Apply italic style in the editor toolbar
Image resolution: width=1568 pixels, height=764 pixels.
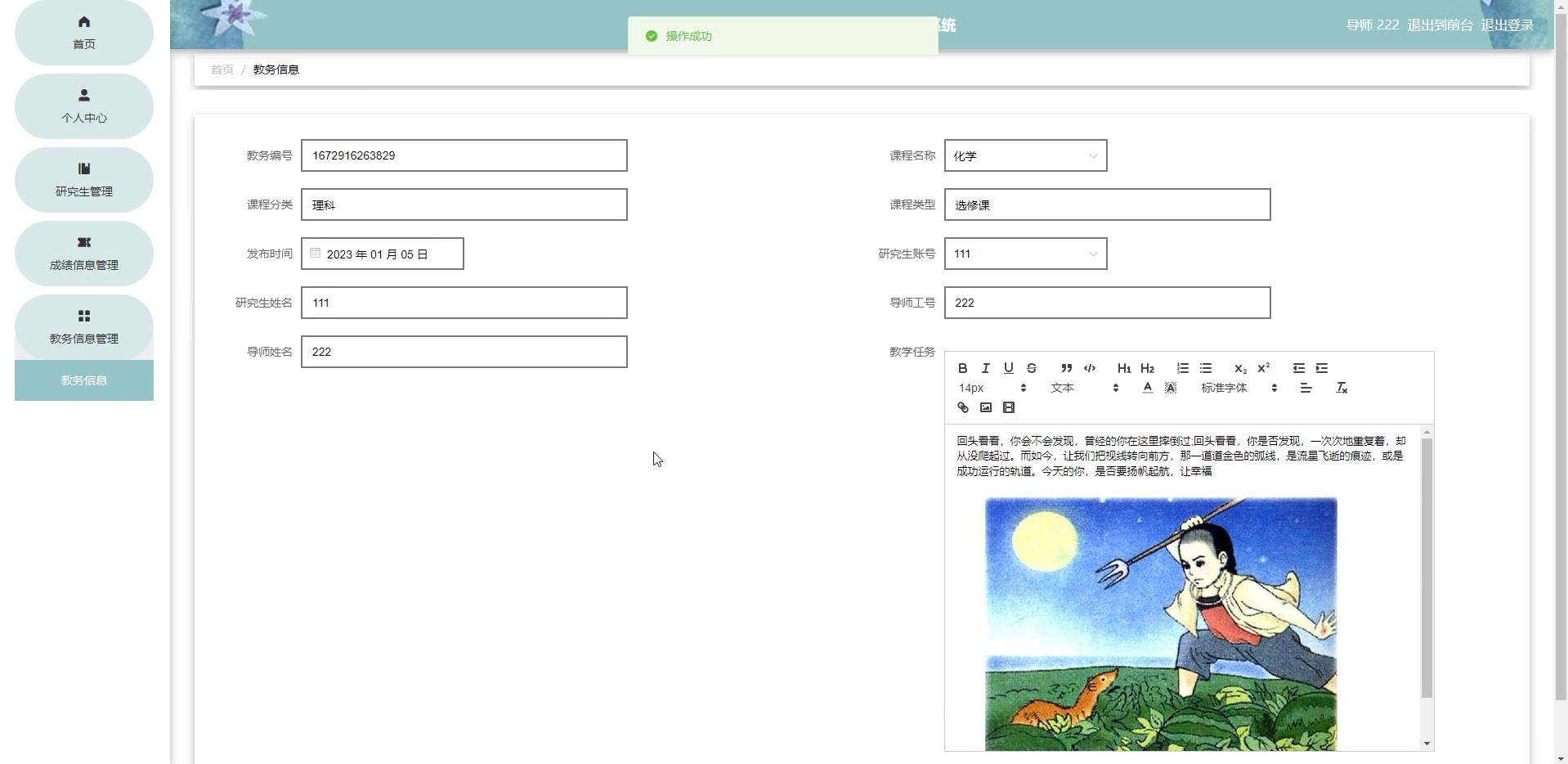click(986, 368)
